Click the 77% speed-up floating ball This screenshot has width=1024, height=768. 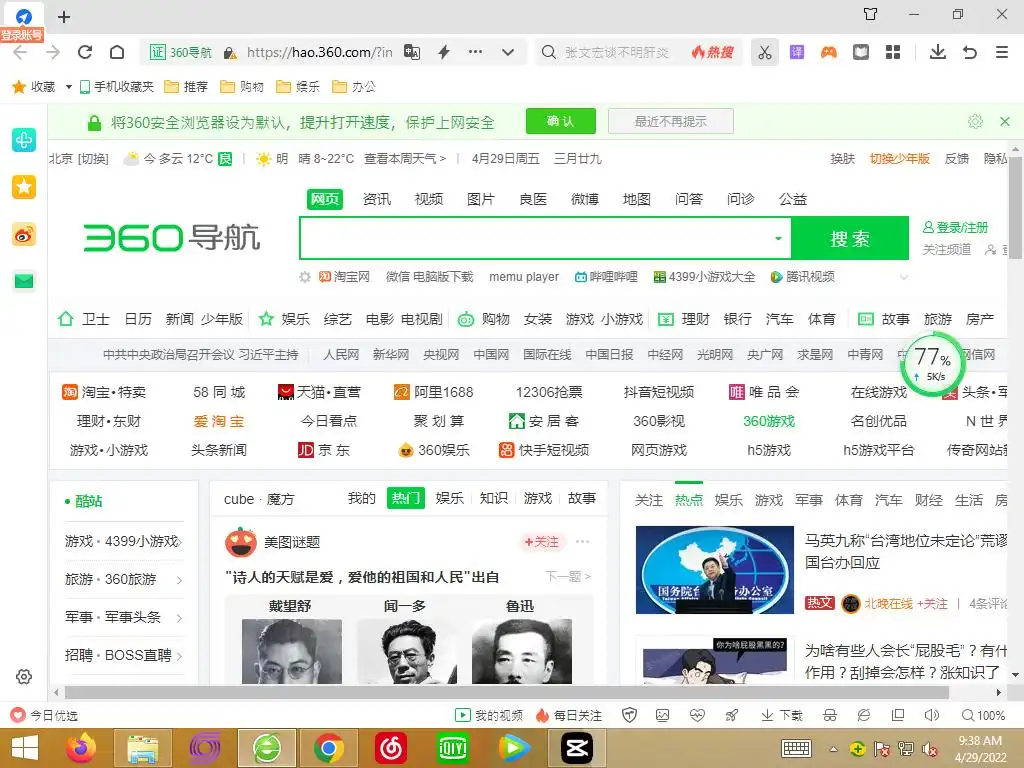click(932, 364)
